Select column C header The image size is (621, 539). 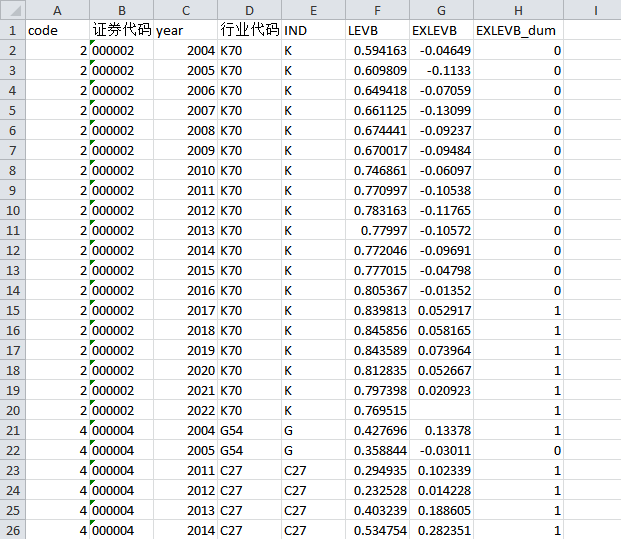click(185, 10)
